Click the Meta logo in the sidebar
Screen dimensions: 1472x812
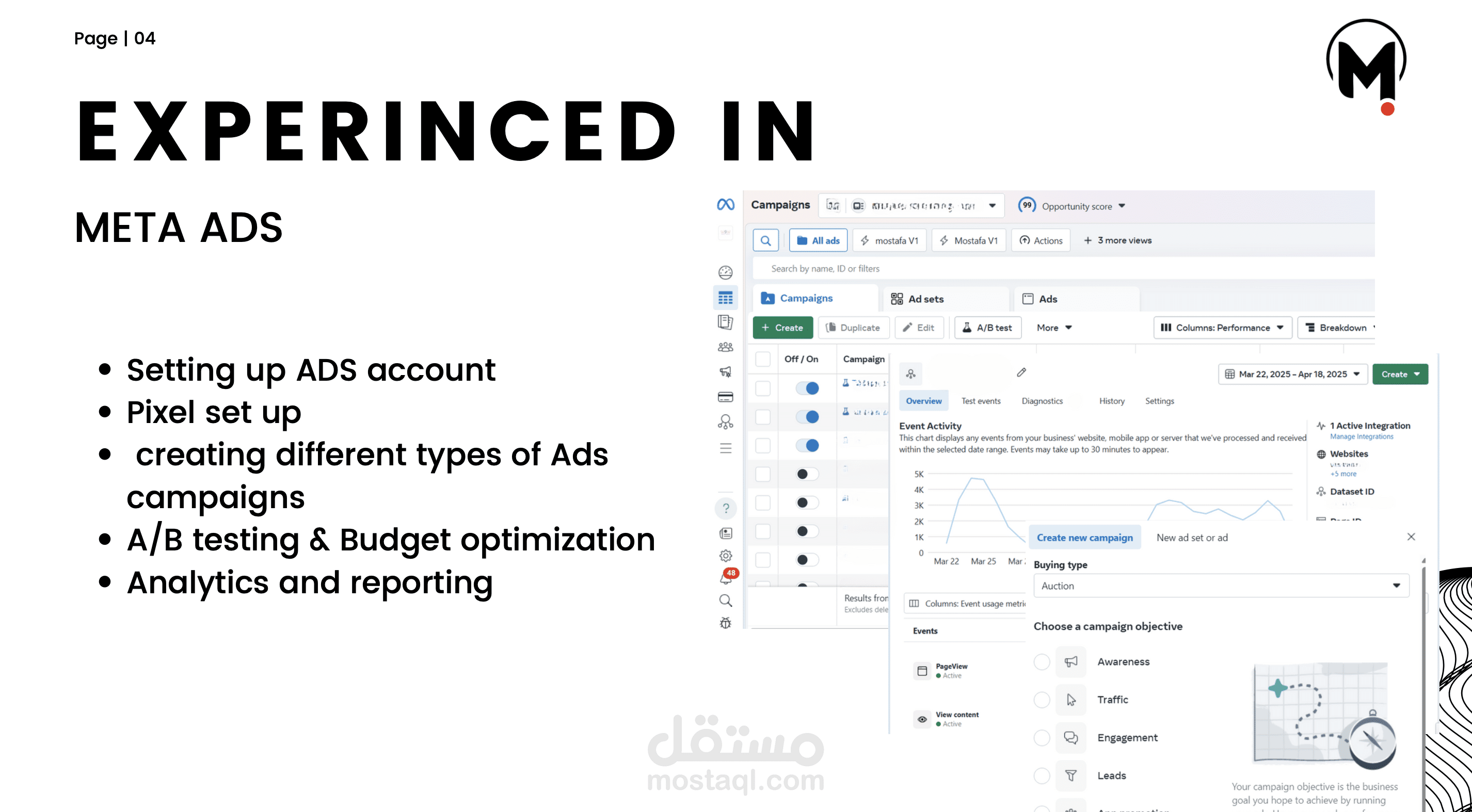click(726, 204)
